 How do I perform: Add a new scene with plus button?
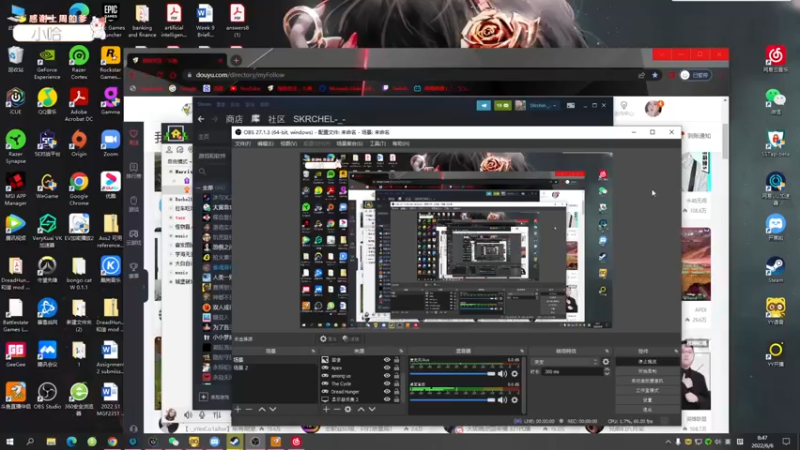click(238, 409)
